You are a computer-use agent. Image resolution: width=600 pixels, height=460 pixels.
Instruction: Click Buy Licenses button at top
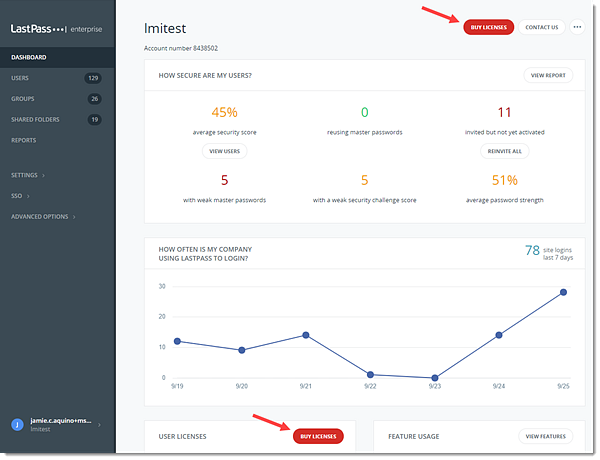click(x=488, y=27)
